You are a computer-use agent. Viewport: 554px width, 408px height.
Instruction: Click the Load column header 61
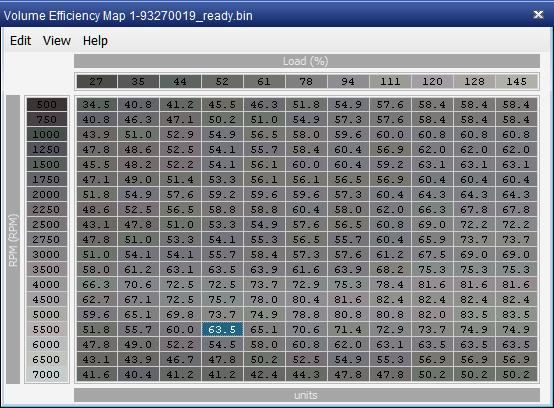pos(264,82)
